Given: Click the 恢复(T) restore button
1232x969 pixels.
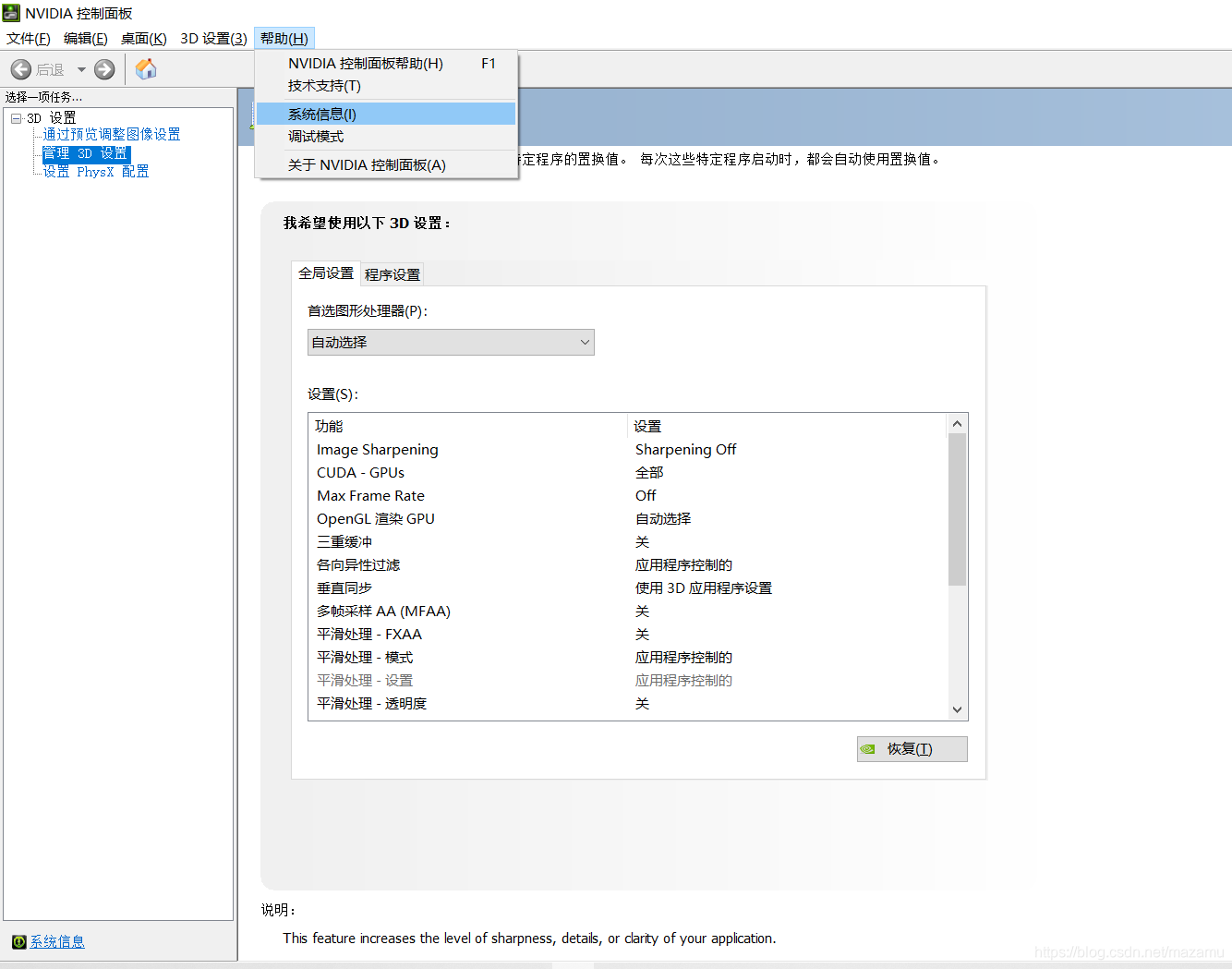Looking at the screenshot, I should point(912,749).
